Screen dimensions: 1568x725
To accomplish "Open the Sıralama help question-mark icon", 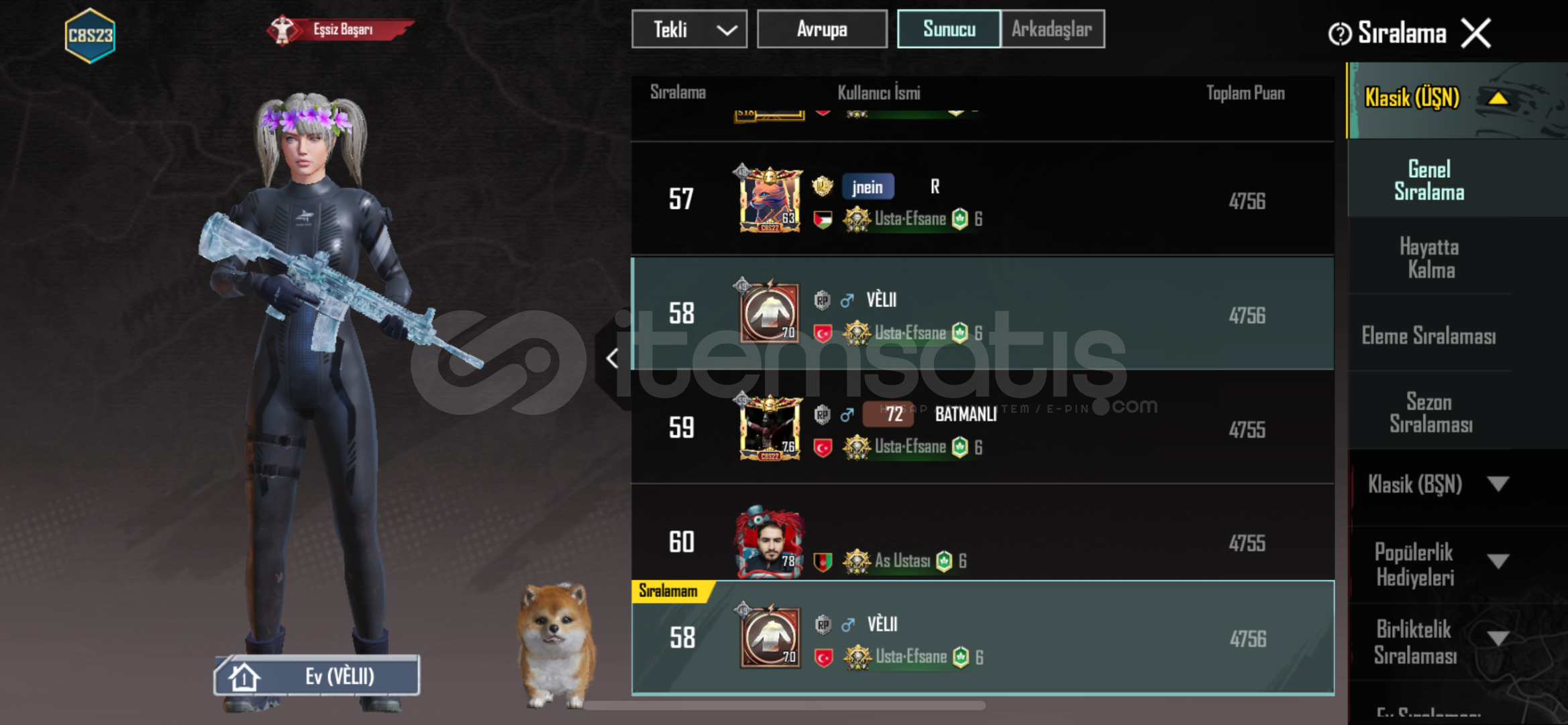I will point(1340,34).
